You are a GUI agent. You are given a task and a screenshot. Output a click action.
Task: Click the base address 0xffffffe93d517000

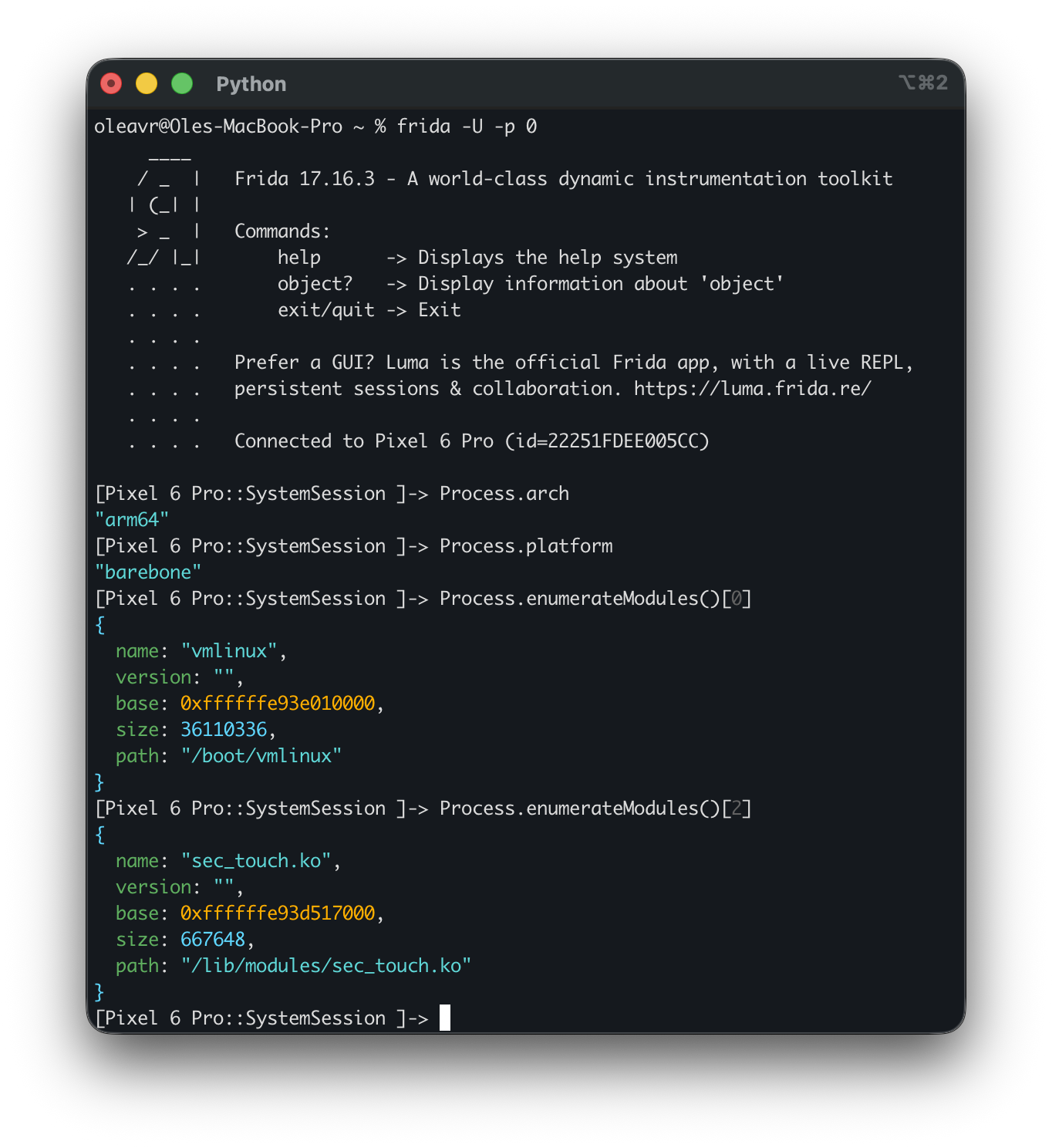tap(278, 913)
